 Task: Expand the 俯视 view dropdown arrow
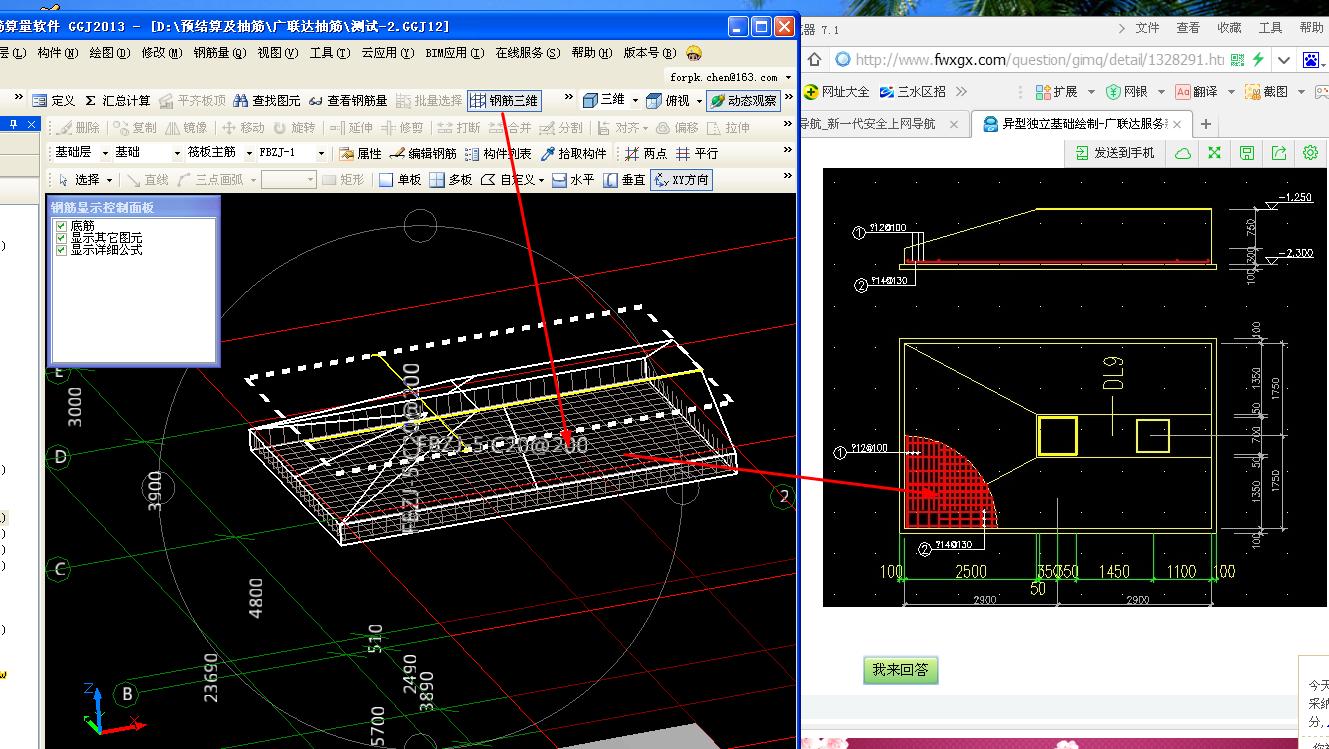699,101
